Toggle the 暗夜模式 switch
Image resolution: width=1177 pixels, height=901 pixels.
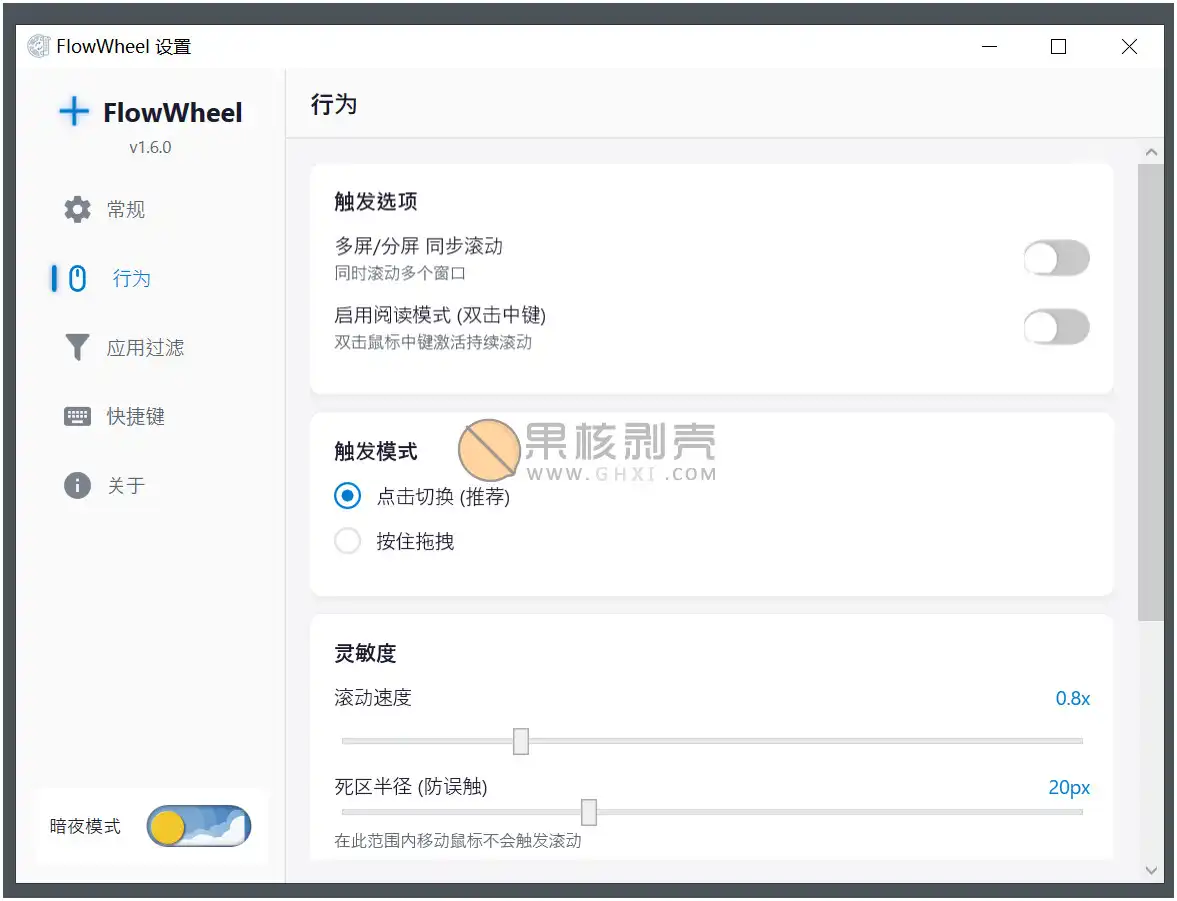[198, 826]
